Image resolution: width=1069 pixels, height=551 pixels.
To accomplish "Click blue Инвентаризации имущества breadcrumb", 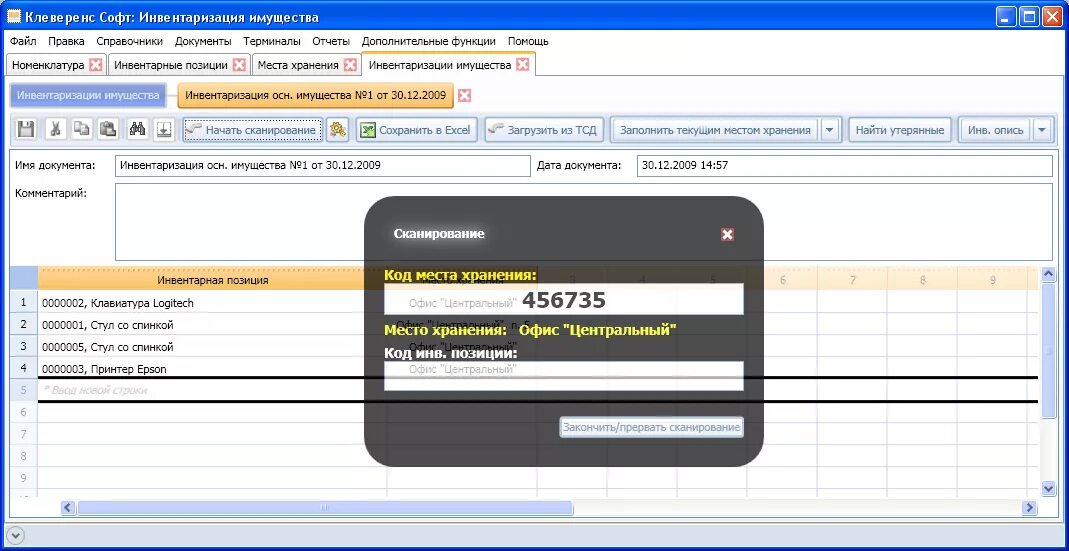I will 88,95.
